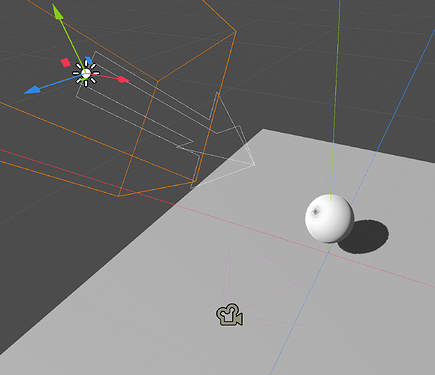This screenshot has width=435, height=375.
Task: Select the red square plane handle of gizmo
Action: point(66,63)
